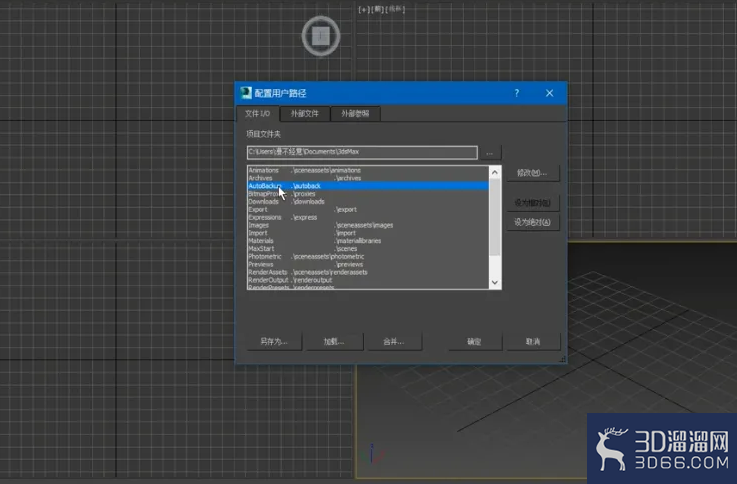
Task: Open help via the question mark icon
Action: pyautogui.click(x=517, y=93)
